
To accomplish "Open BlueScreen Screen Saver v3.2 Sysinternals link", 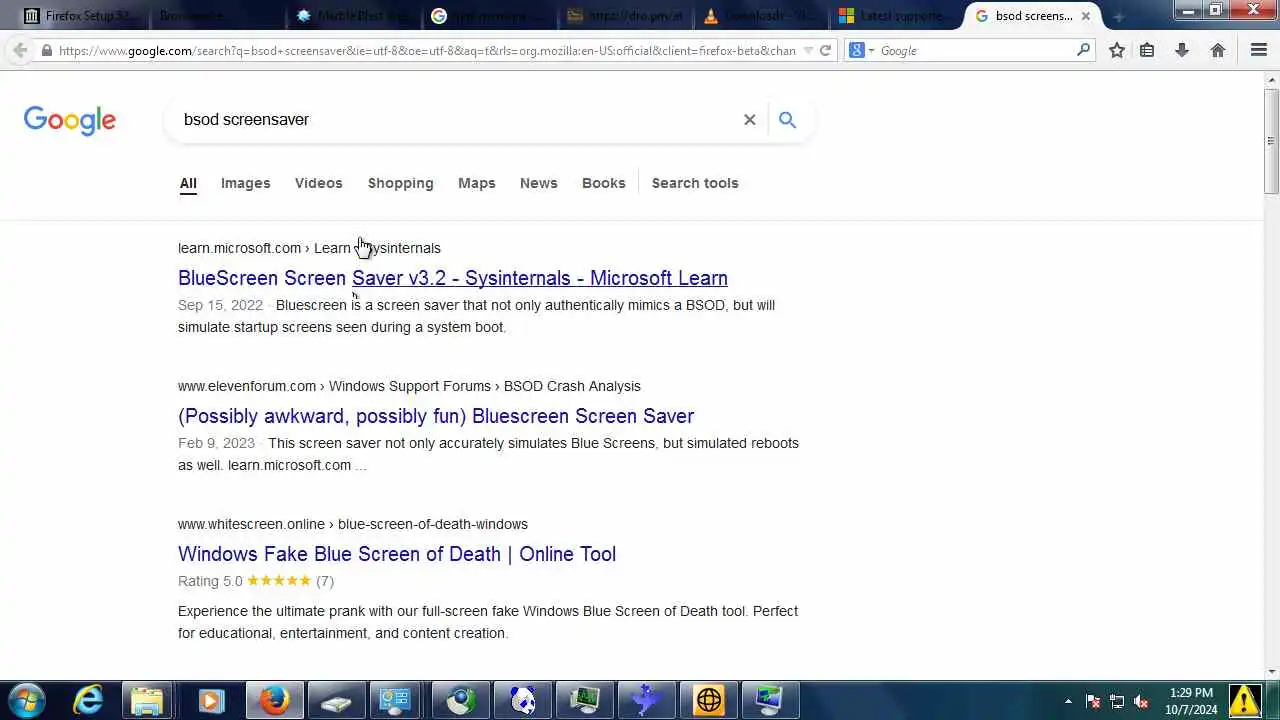I will (x=453, y=278).
